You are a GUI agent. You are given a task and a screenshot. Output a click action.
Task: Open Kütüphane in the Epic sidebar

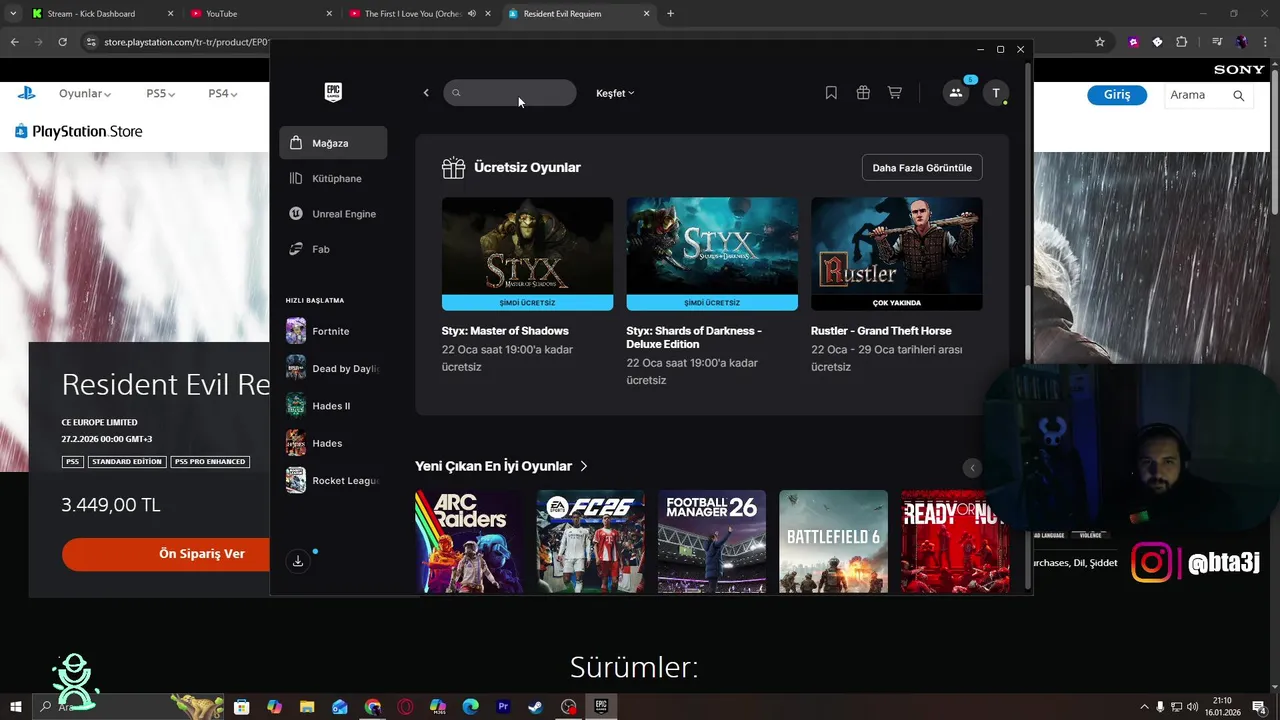pos(333,178)
